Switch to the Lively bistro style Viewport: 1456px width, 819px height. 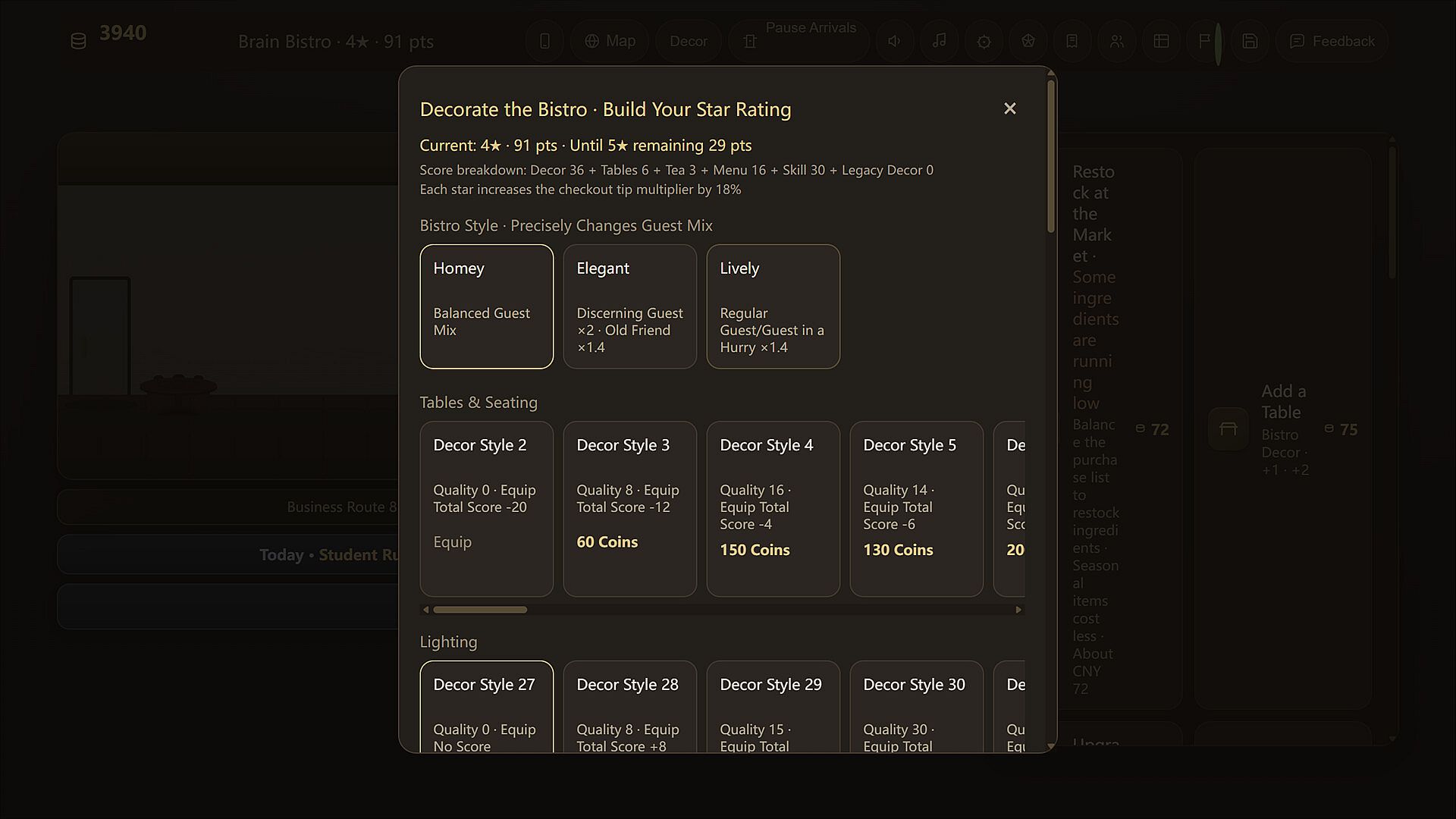click(x=773, y=306)
